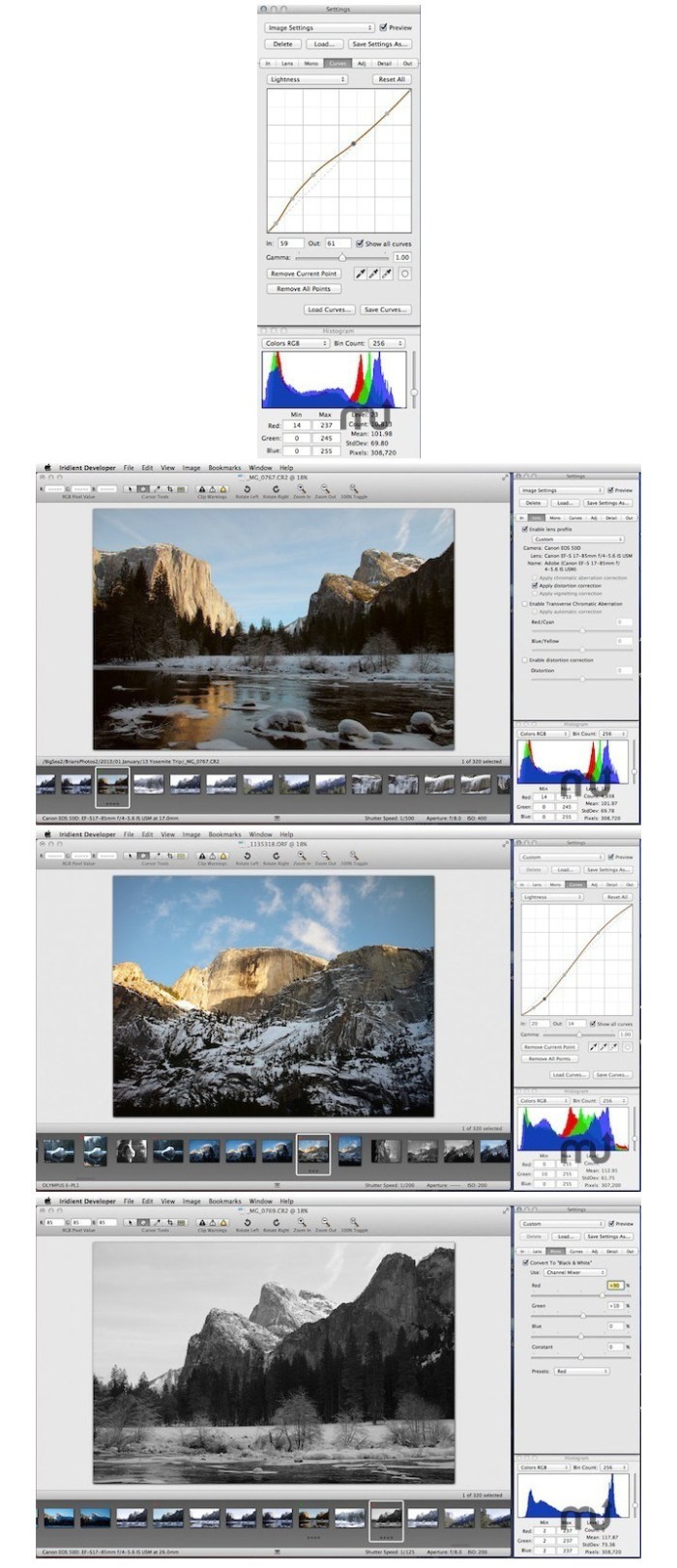The image size is (677, 1568).
Task: Toggle Show all curves in _1135318.ORF window
Action: [592, 1024]
